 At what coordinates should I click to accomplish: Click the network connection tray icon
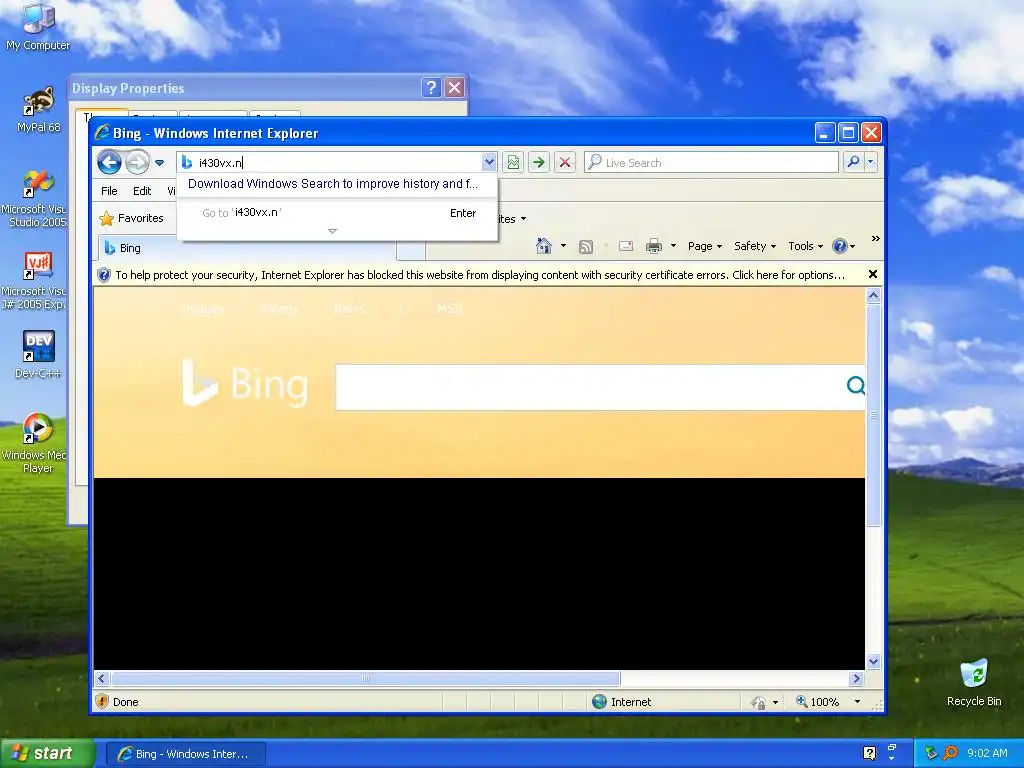[931, 753]
